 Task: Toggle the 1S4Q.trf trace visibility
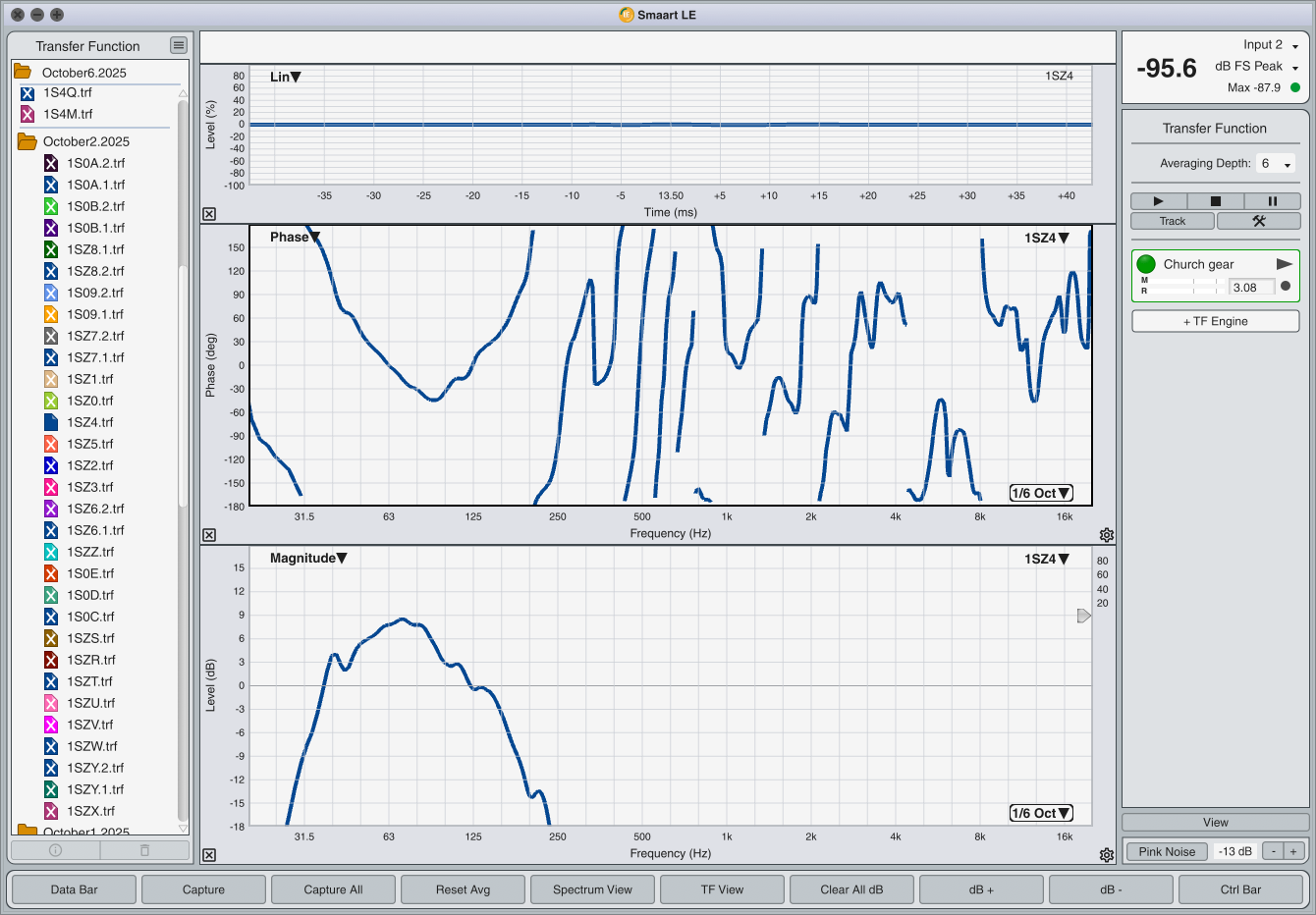[x=27, y=93]
